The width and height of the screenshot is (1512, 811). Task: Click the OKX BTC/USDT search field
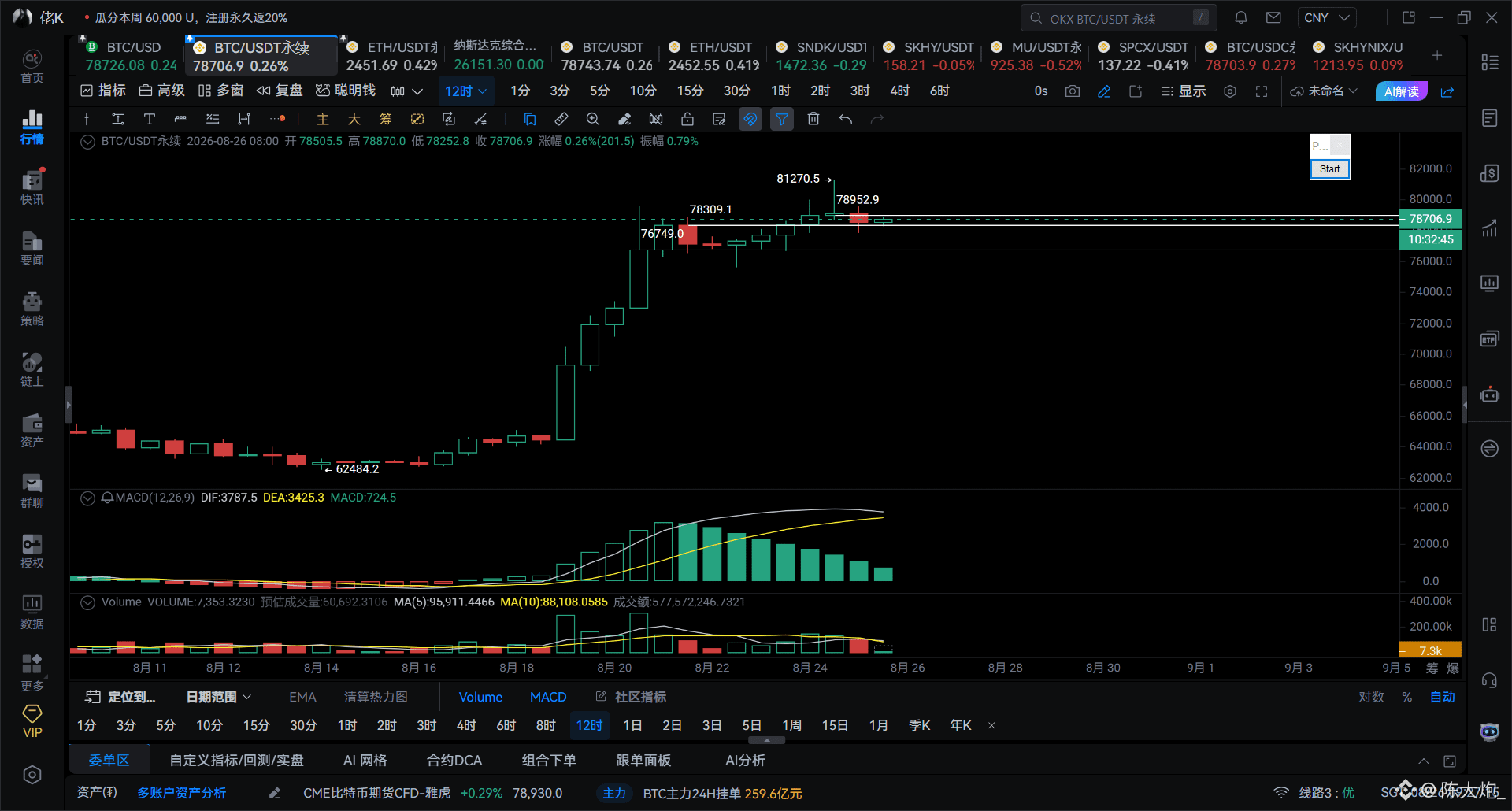[1119, 17]
